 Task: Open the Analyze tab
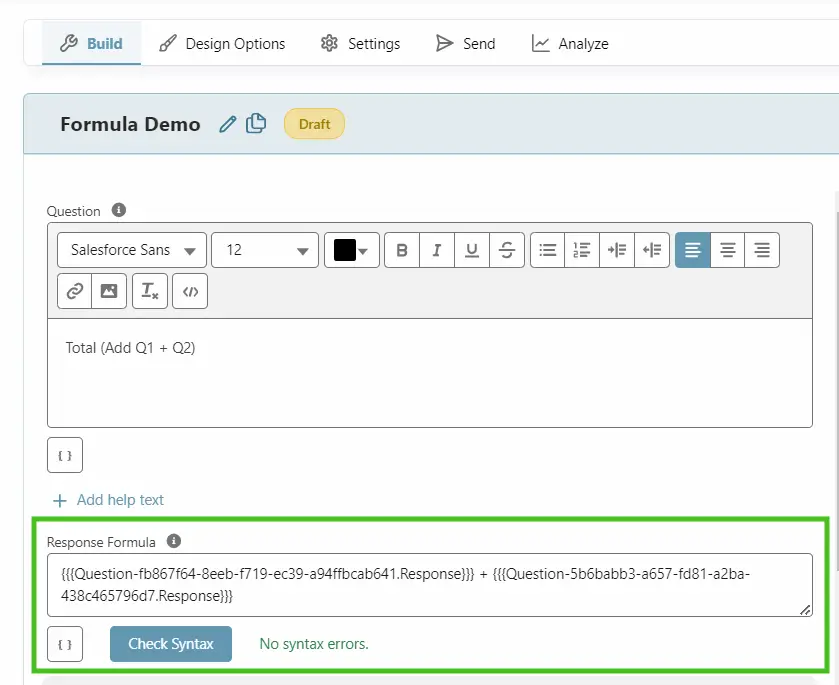[570, 43]
